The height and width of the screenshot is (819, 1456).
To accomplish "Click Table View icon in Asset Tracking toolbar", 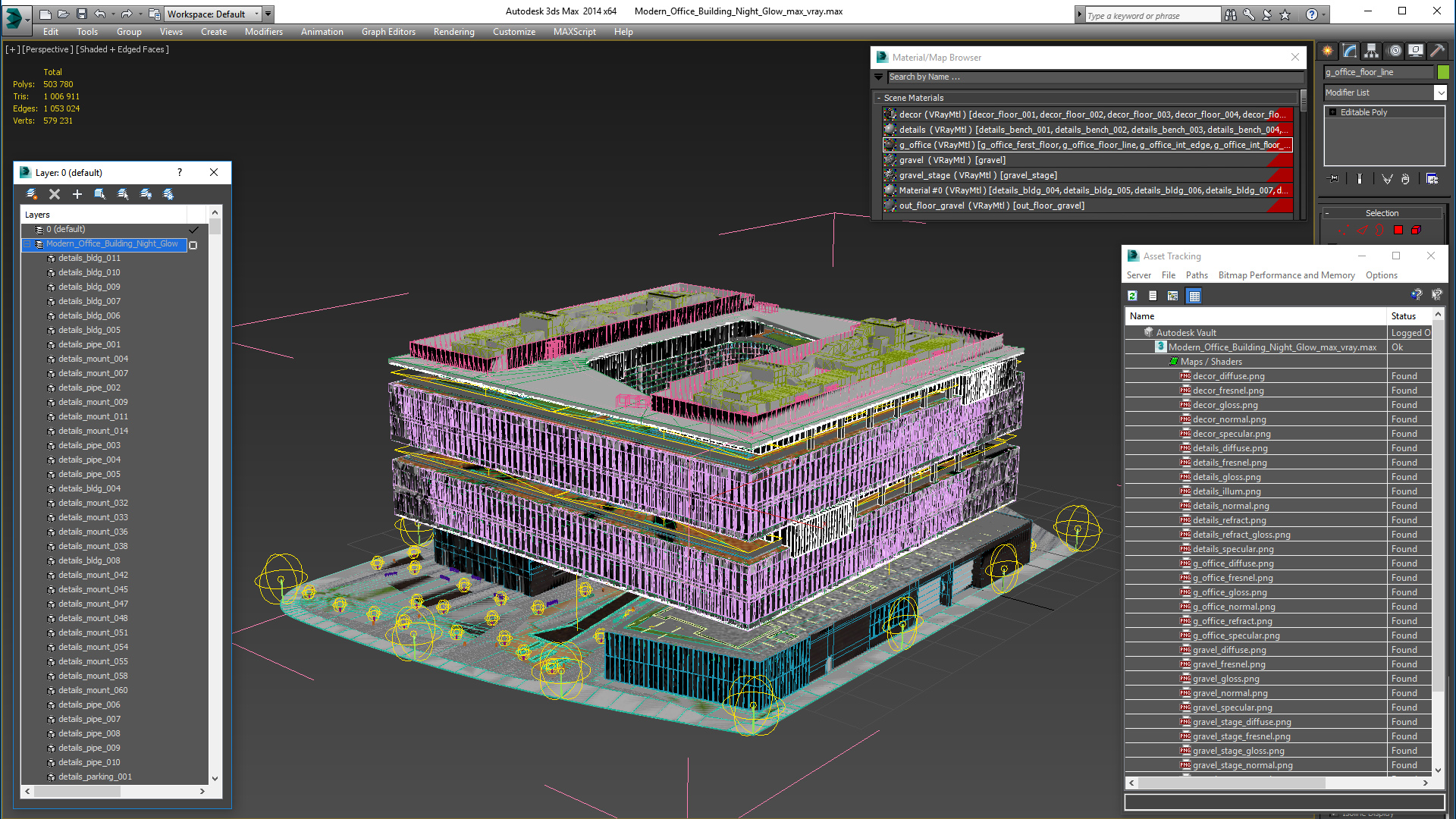I will [x=1194, y=296].
